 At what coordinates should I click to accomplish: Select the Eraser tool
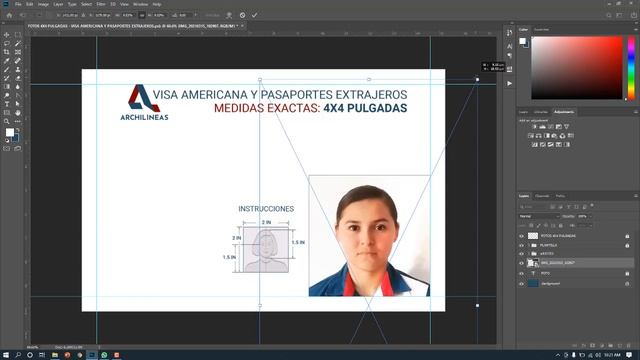coord(18,78)
